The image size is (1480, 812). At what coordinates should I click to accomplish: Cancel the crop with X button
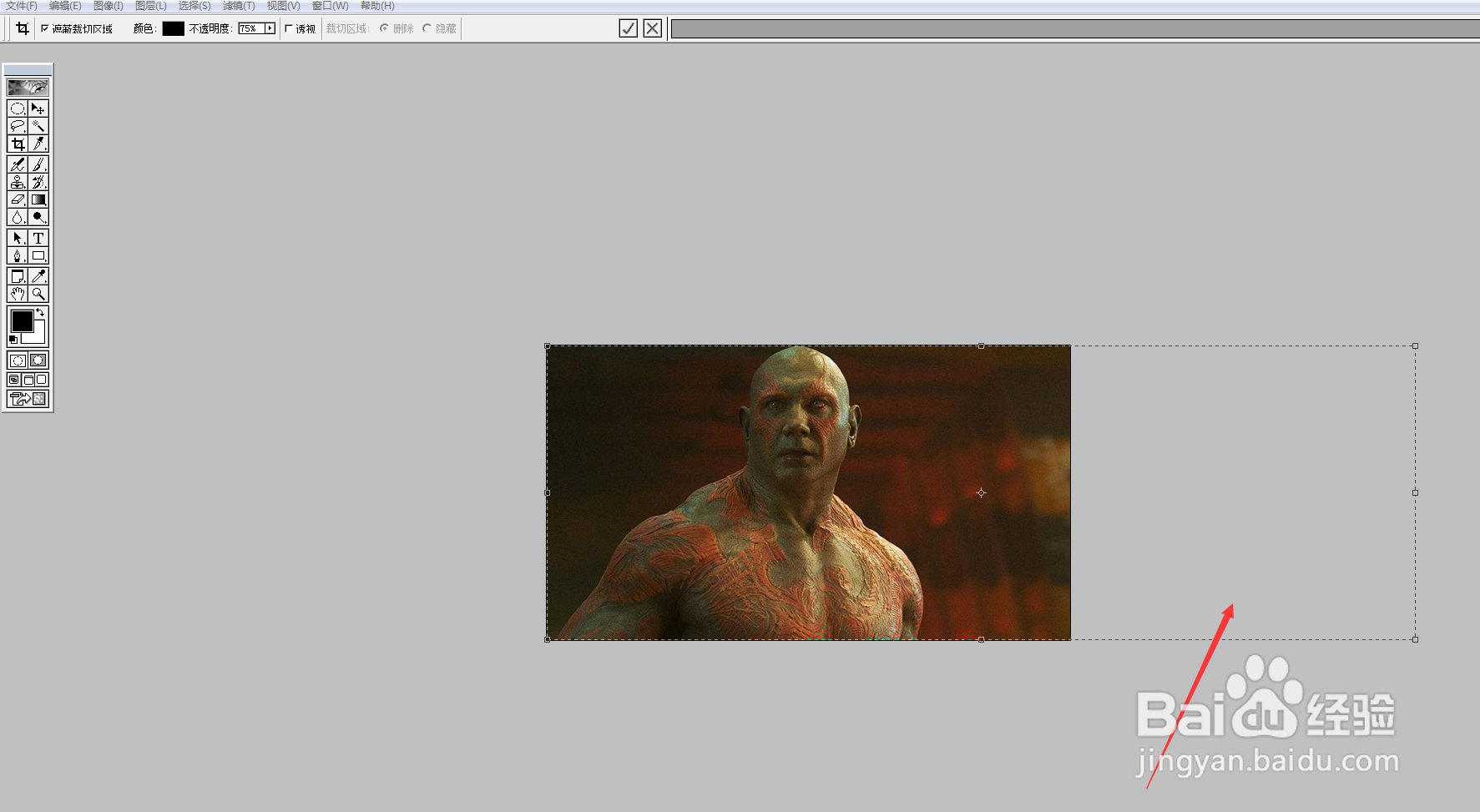coord(653,28)
